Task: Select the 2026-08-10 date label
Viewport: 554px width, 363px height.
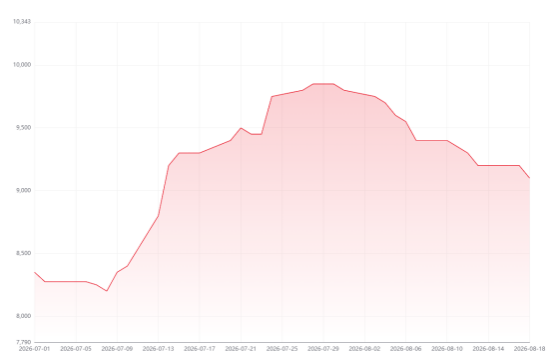Action: 447,349
